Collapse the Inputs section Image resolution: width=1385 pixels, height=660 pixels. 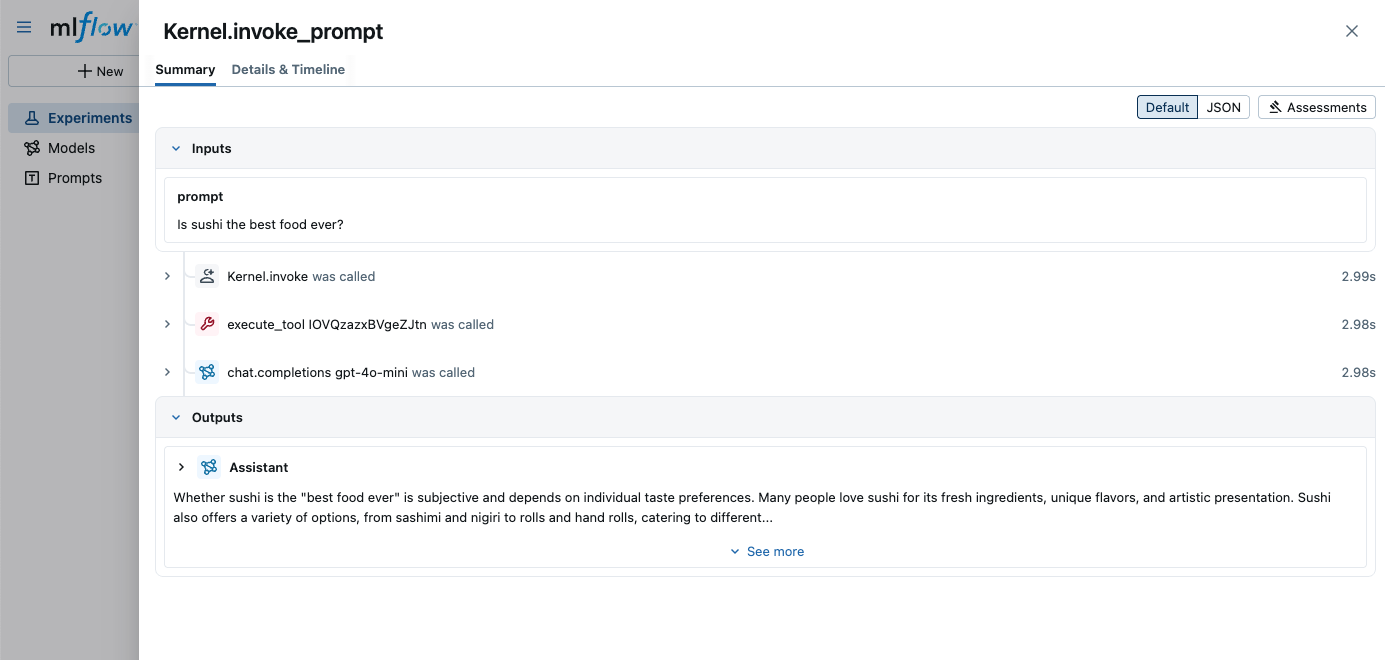[x=177, y=148]
